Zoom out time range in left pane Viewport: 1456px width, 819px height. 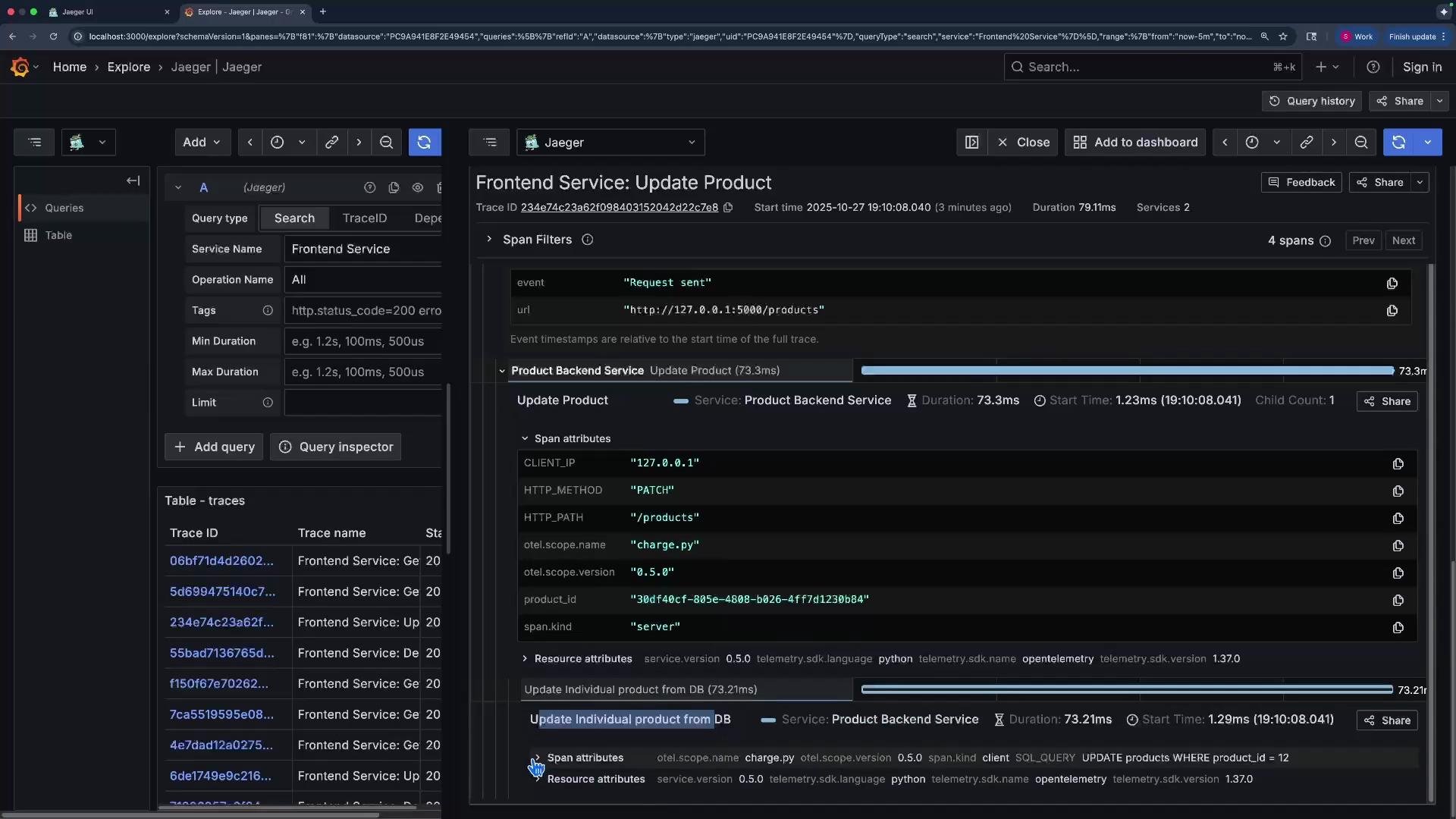pos(386,142)
